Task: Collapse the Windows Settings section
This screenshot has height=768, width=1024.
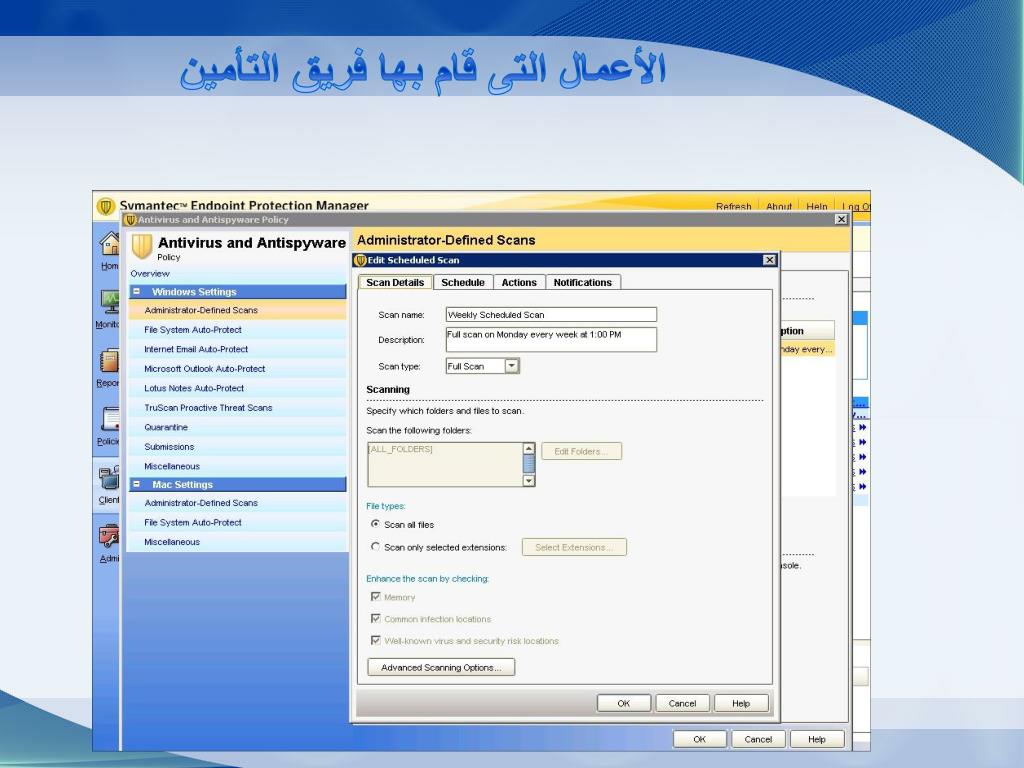Action: [x=136, y=291]
